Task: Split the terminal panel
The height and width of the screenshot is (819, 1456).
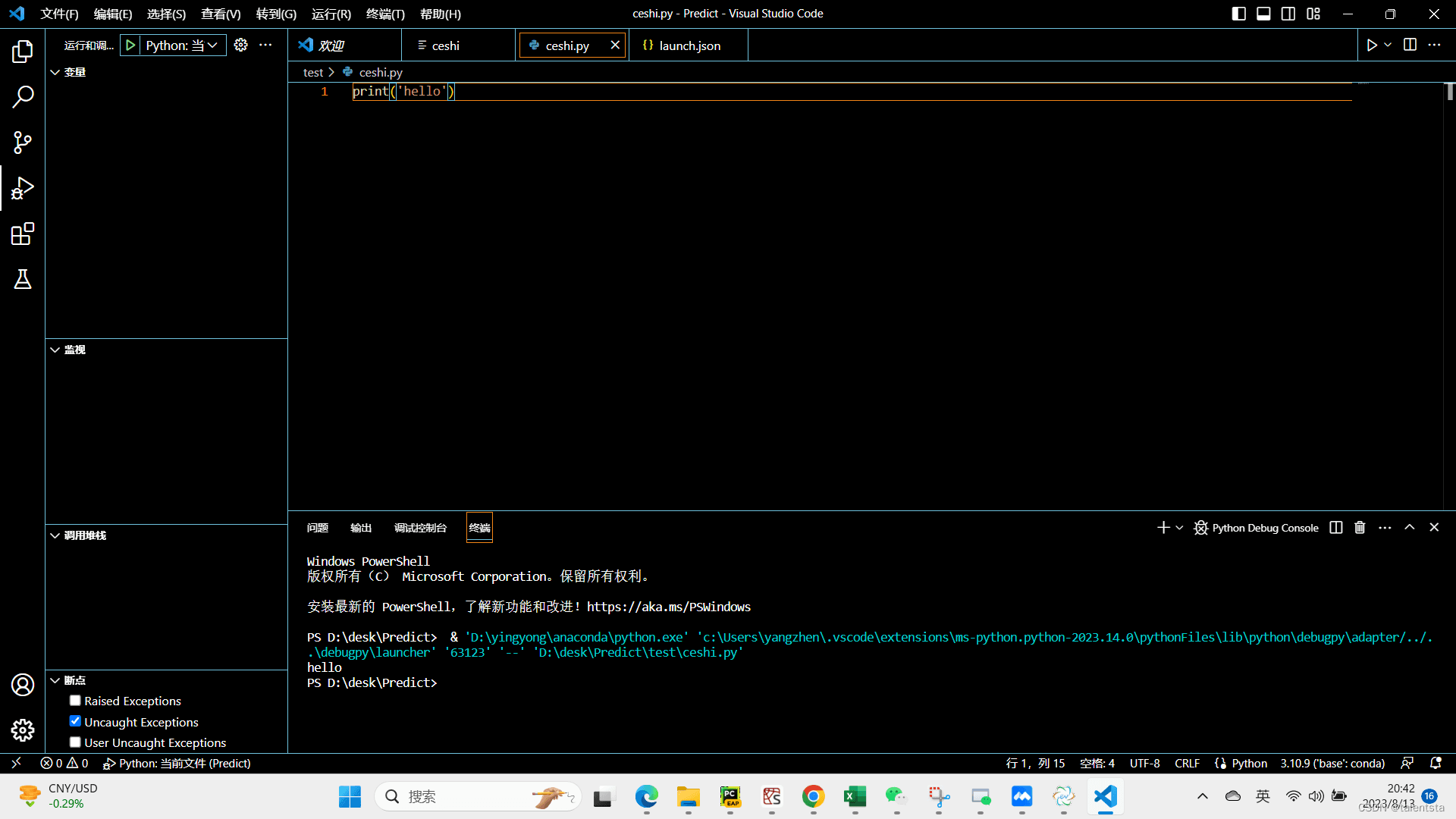Action: [x=1336, y=527]
